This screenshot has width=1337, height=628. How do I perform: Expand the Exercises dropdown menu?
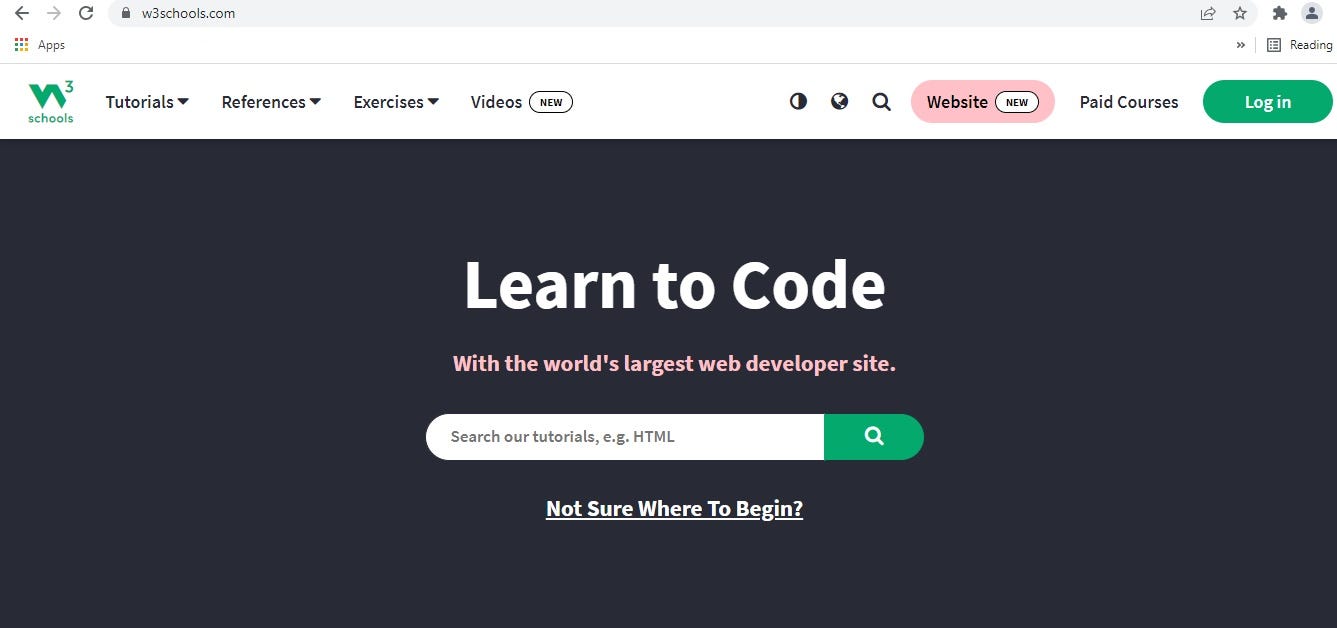(396, 102)
